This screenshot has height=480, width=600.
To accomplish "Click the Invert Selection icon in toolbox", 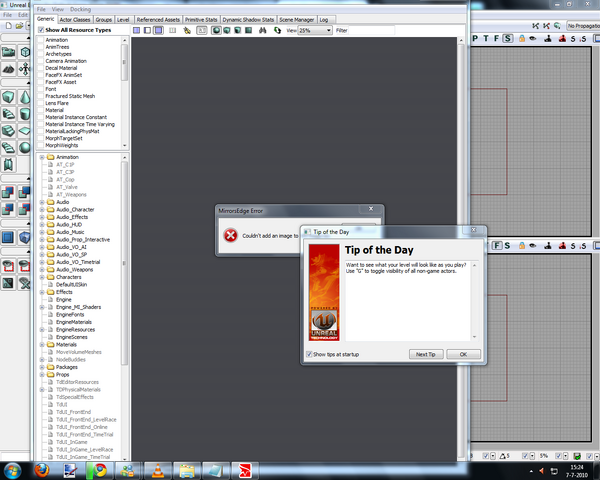I will pos(8,283).
